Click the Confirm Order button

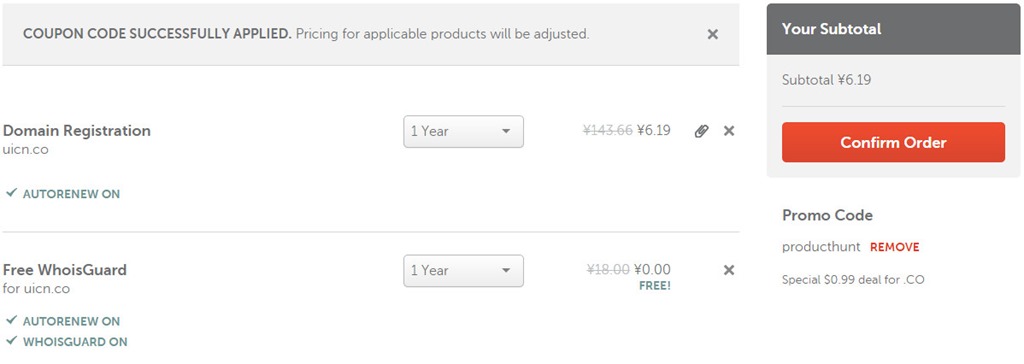[x=893, y=142]
